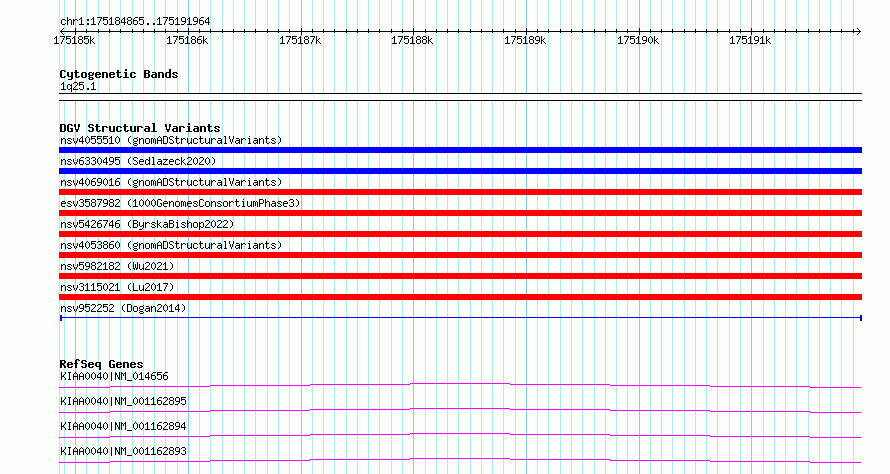Click the 175190k ruler tick label

point(638,40)
